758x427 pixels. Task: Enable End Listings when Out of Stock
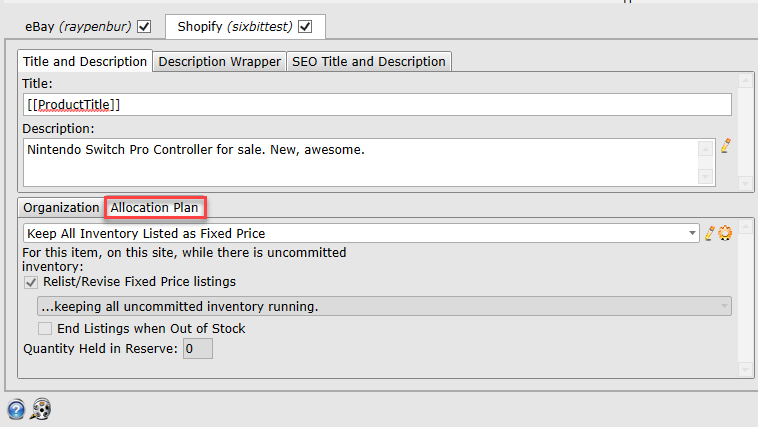[45, 329]
